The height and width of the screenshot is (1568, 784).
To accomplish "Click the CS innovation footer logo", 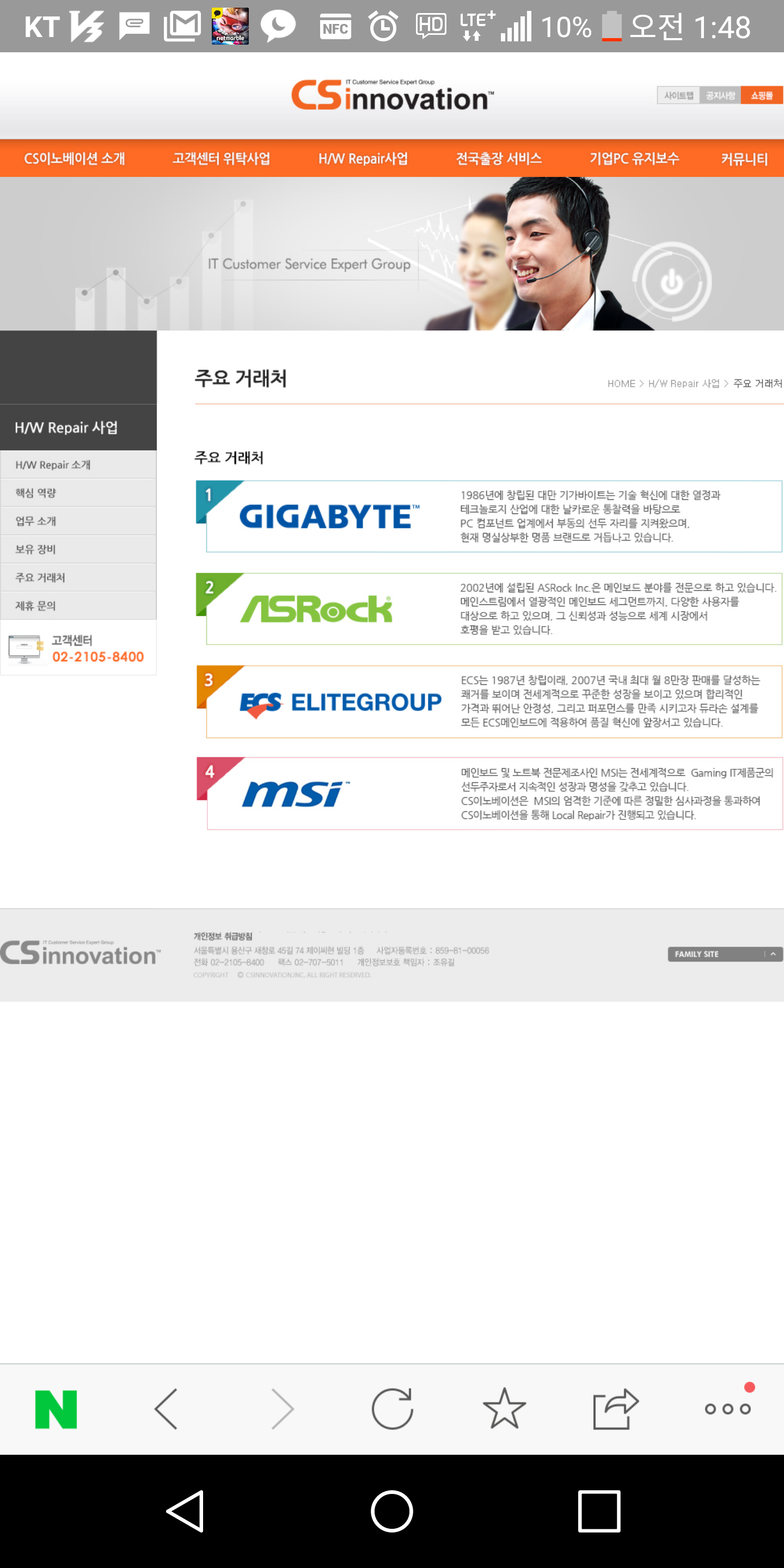I will click(81, 953).
